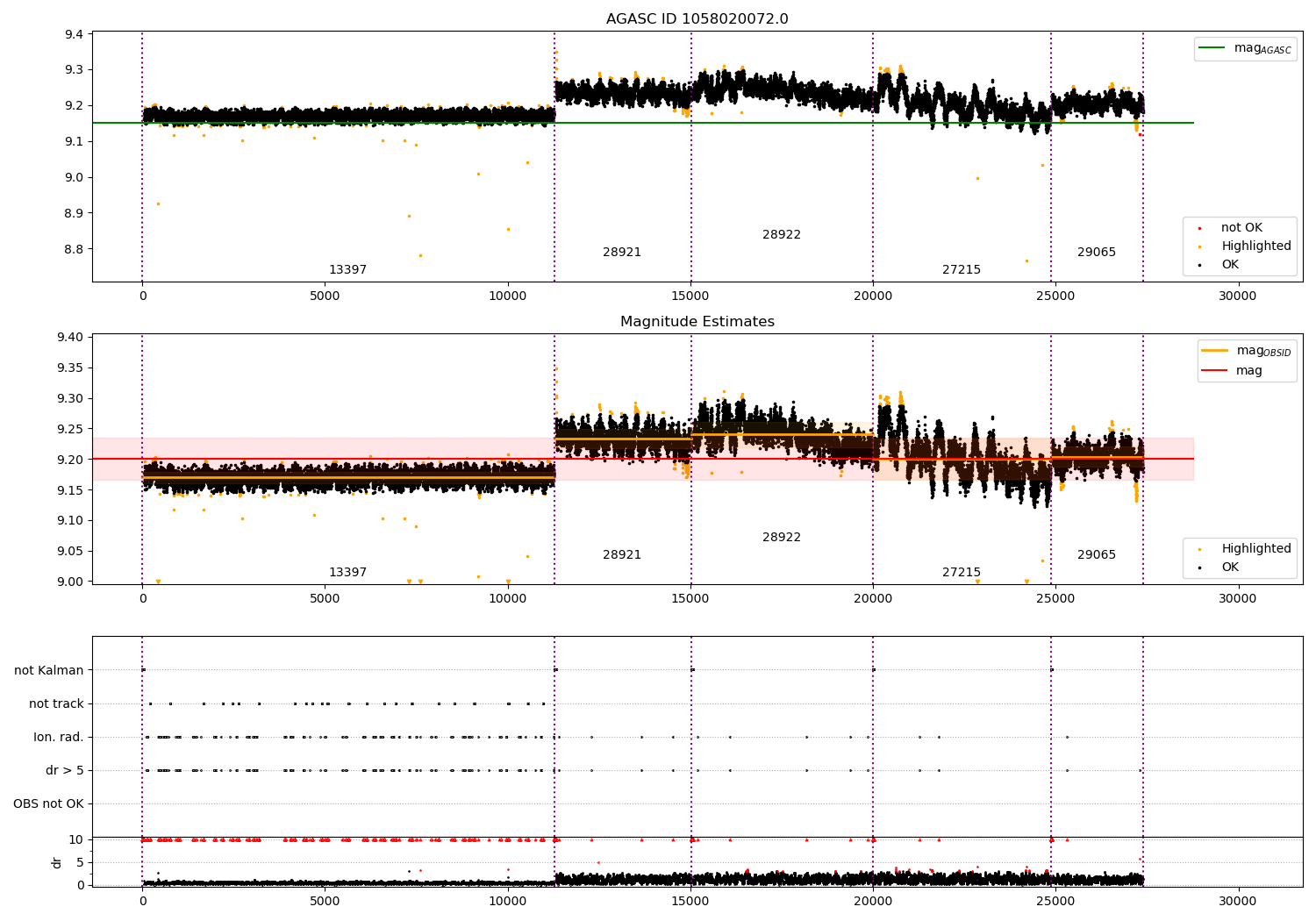Click y-axis tick 9.35 in the Magnitude Estimates plot
Screen dimensions: 1316x921
coord(70,368)
